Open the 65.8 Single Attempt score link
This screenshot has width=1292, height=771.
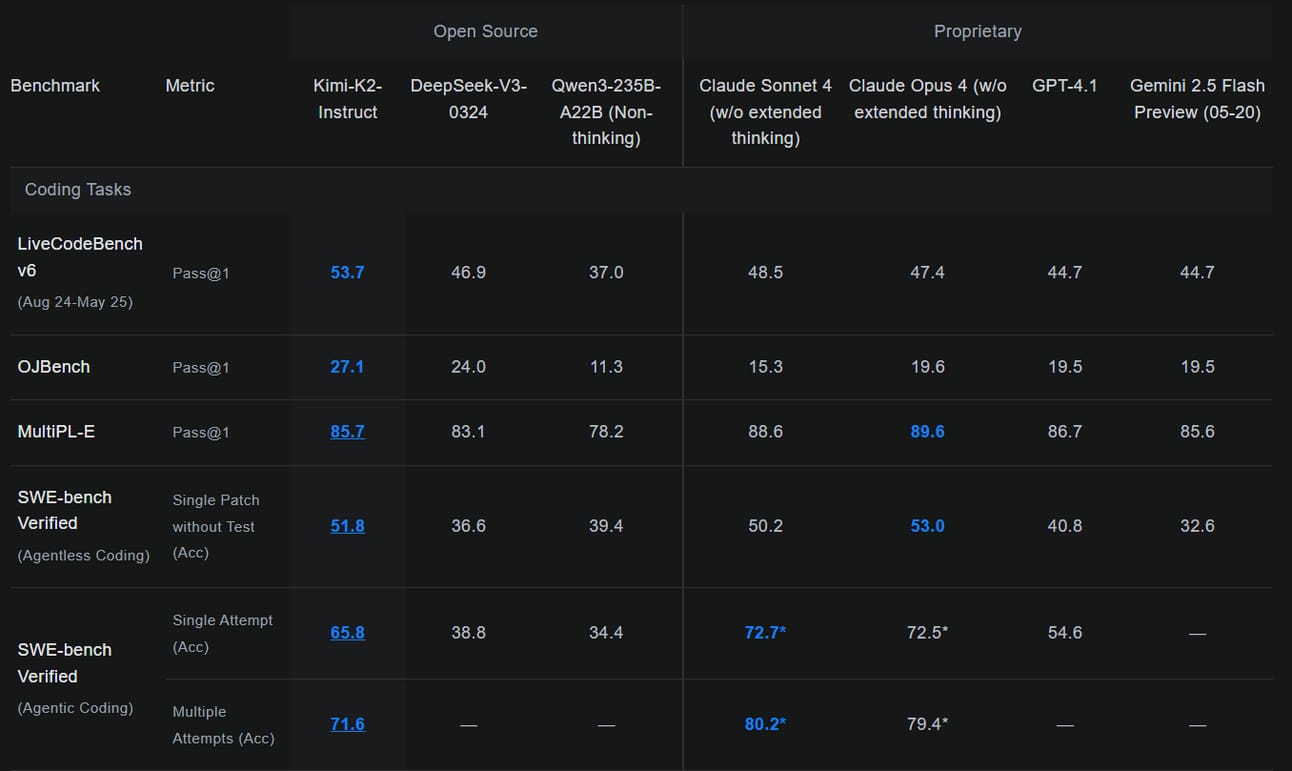pyautogui.click(x=347, y=632)
